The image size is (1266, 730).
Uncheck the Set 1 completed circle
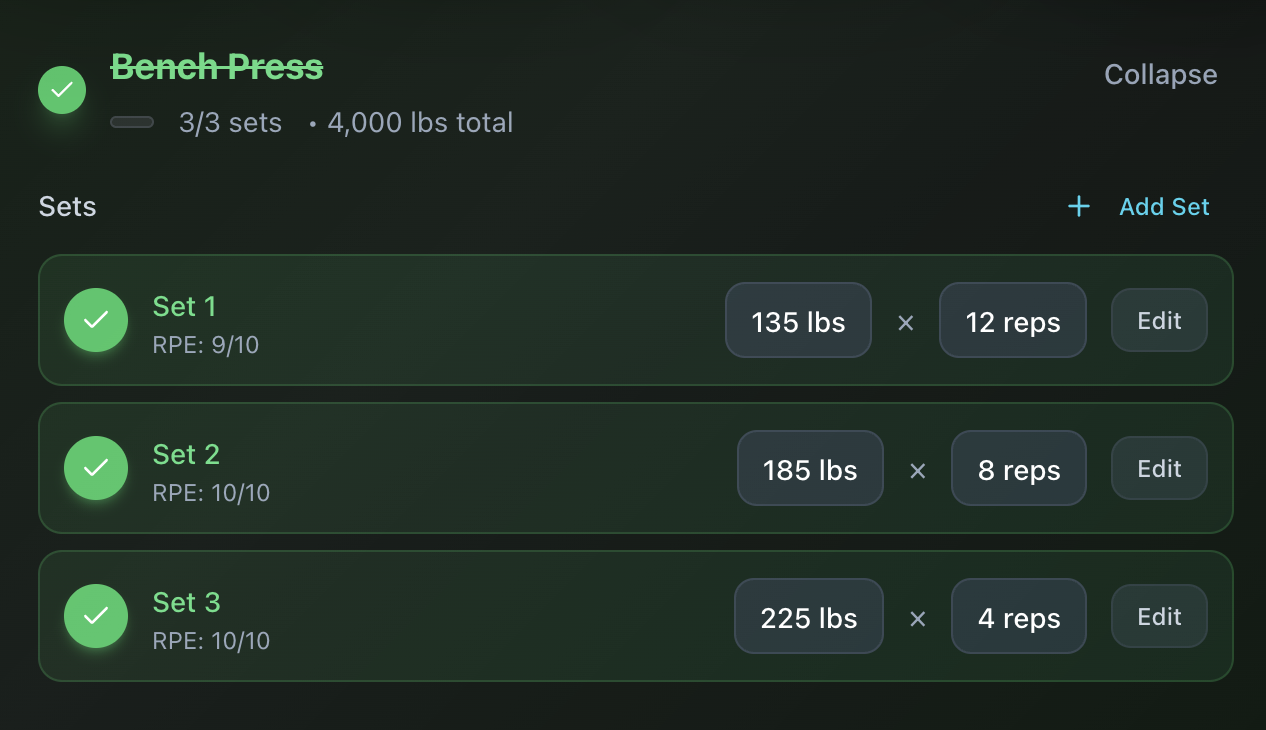[x=96, y=320]
